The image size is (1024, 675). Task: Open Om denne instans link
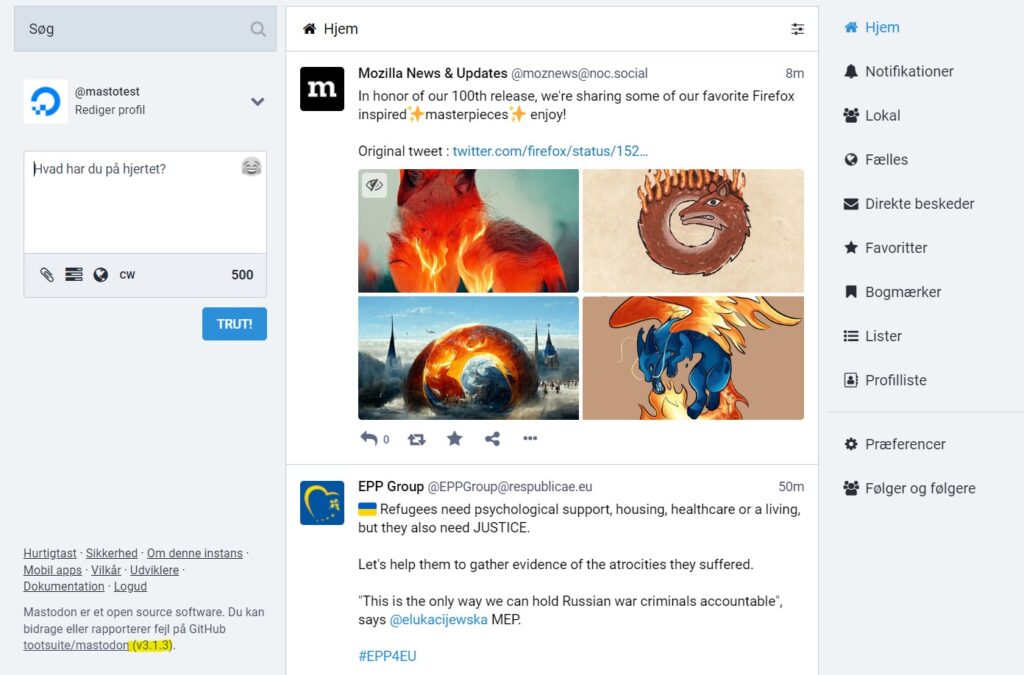(x=195, y=553)
